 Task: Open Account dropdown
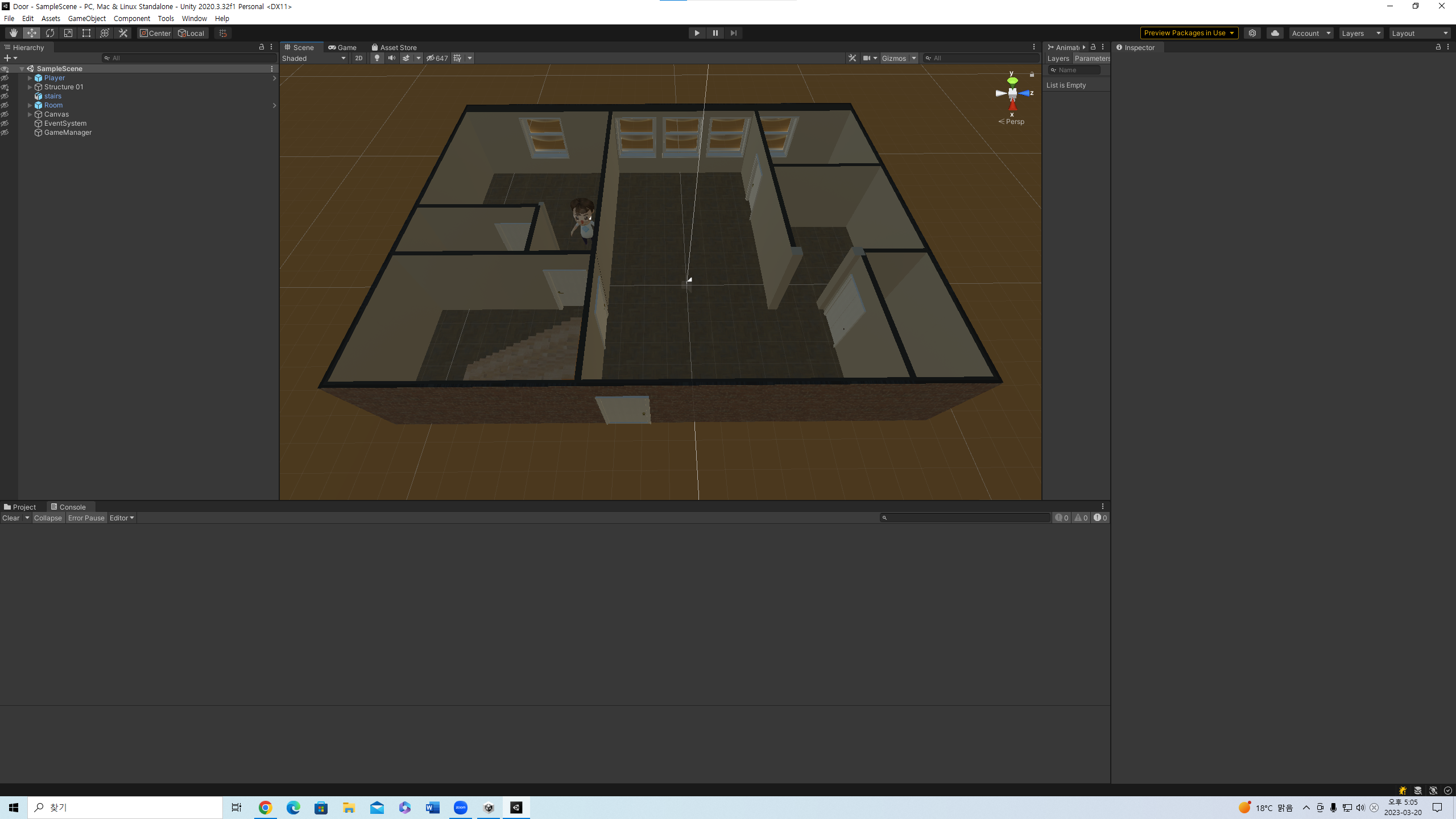(x=1311, y=33)
